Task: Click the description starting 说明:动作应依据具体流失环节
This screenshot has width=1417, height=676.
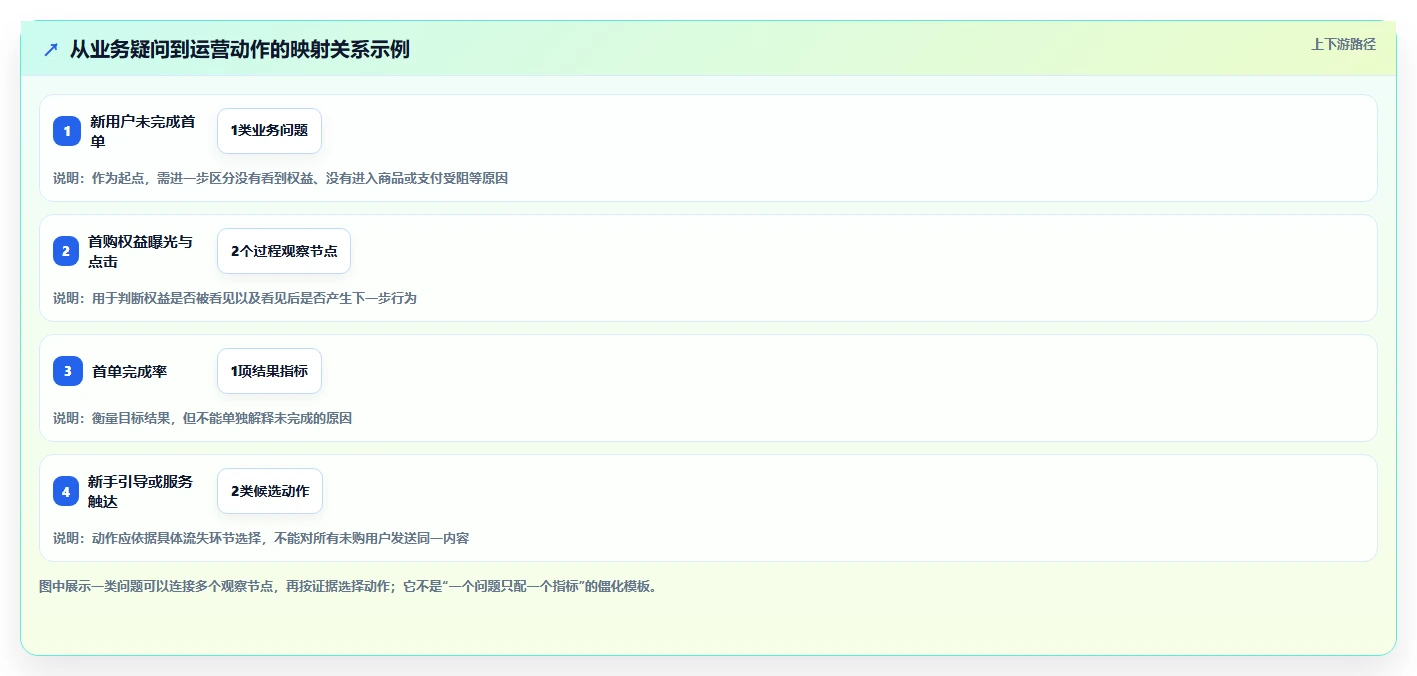Action: [261, 538]
